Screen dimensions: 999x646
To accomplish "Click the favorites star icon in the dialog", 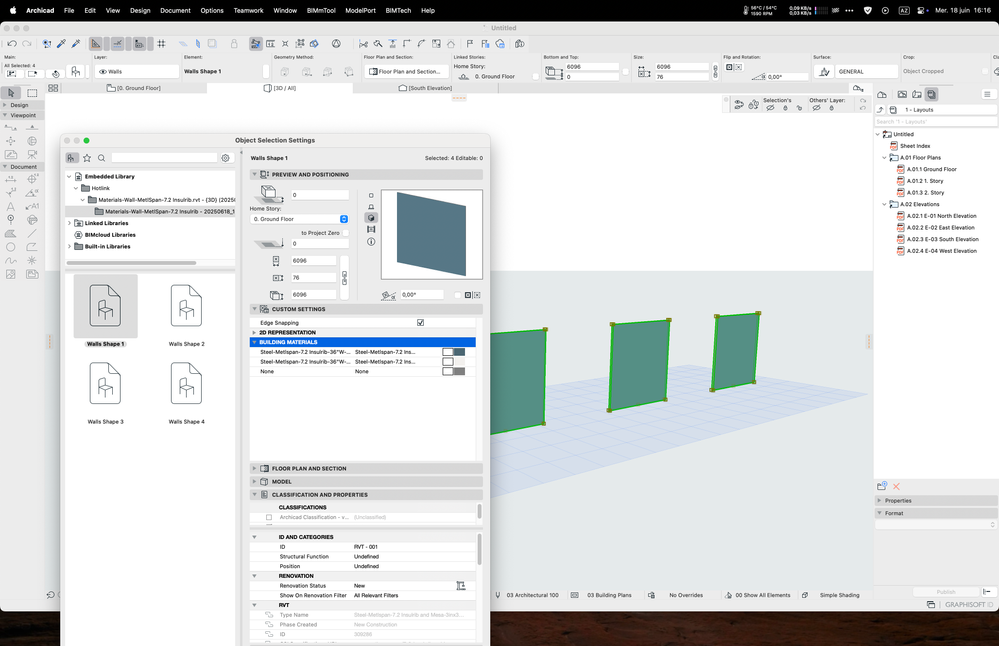I will click(87, 158).
